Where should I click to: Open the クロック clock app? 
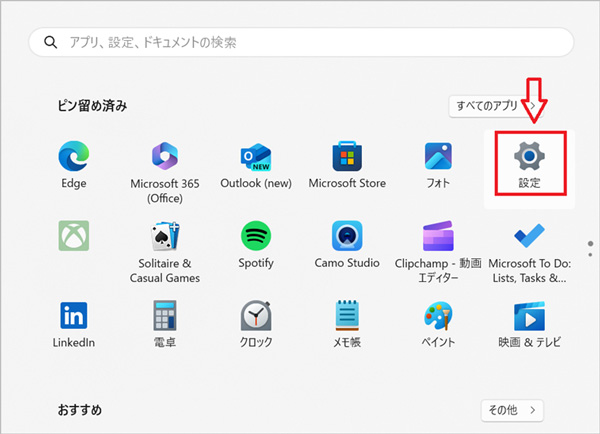coord(256,315)
